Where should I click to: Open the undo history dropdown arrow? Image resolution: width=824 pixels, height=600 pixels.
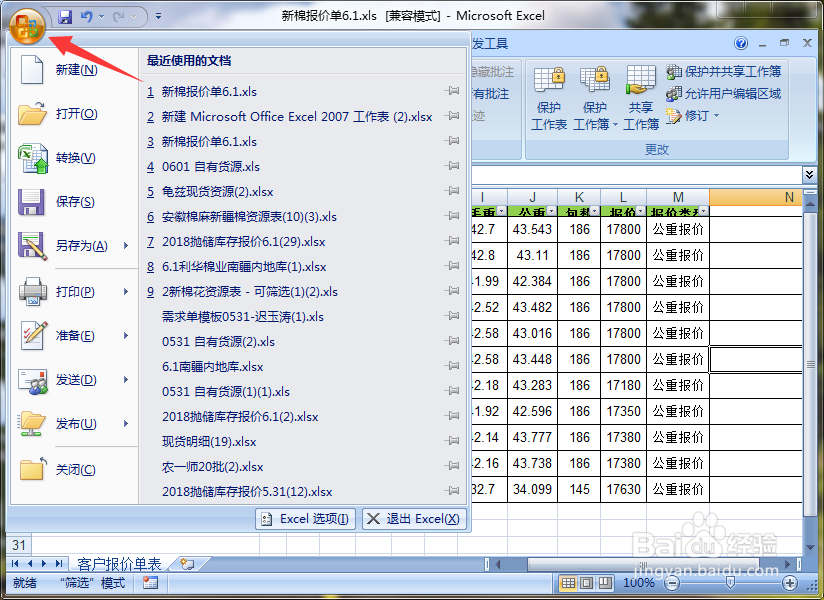(102, 17)
